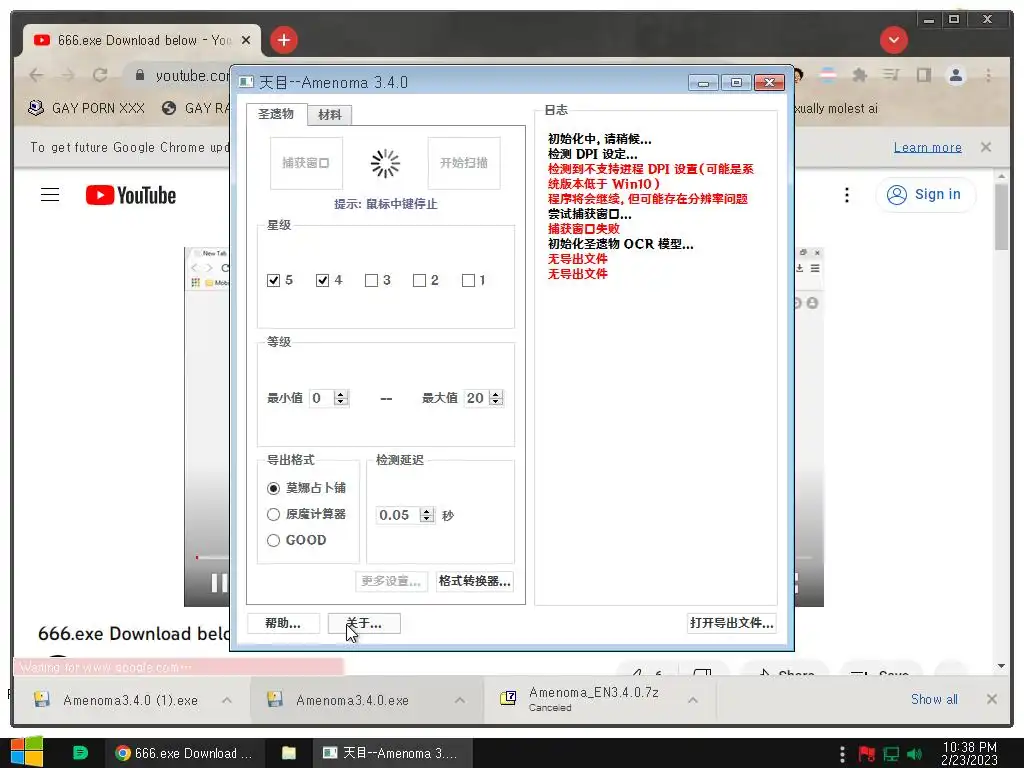Open the volume tray icon
This screenshot has width=1024, height=768.
(x=915, y=754)
